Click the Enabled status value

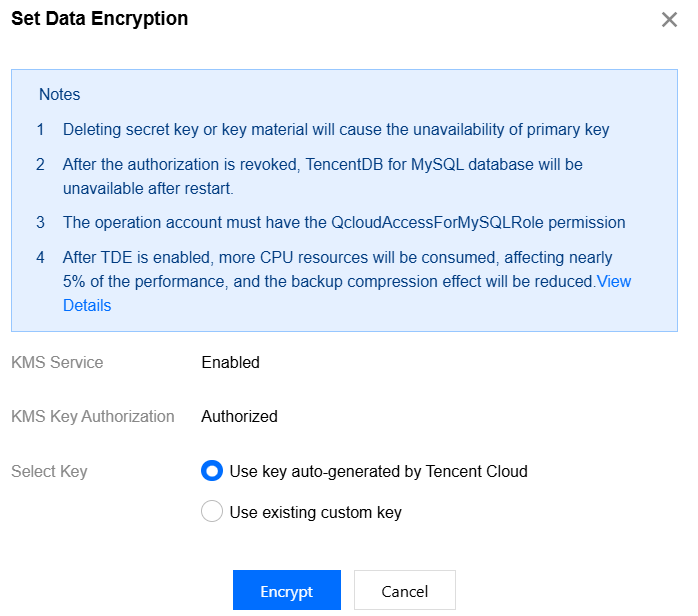coord(230,362)
